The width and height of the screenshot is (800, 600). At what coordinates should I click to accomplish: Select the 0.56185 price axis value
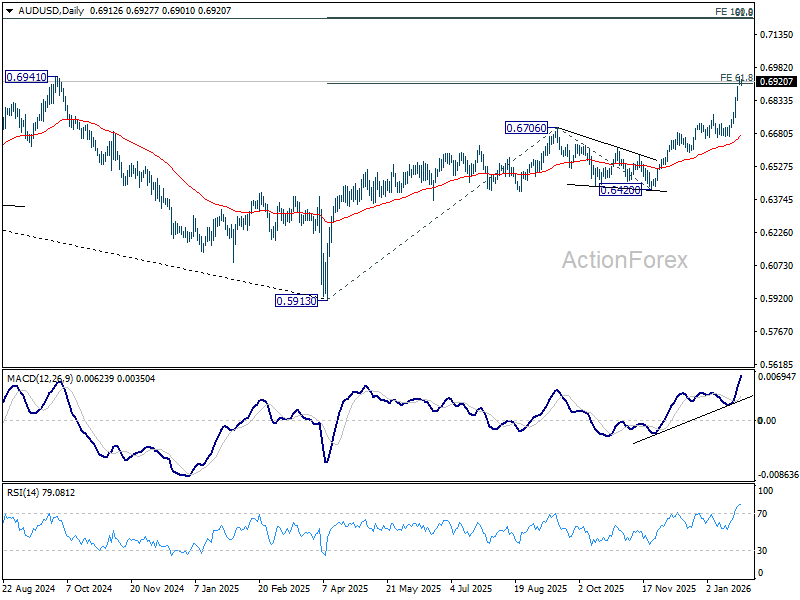coord(776,365)
